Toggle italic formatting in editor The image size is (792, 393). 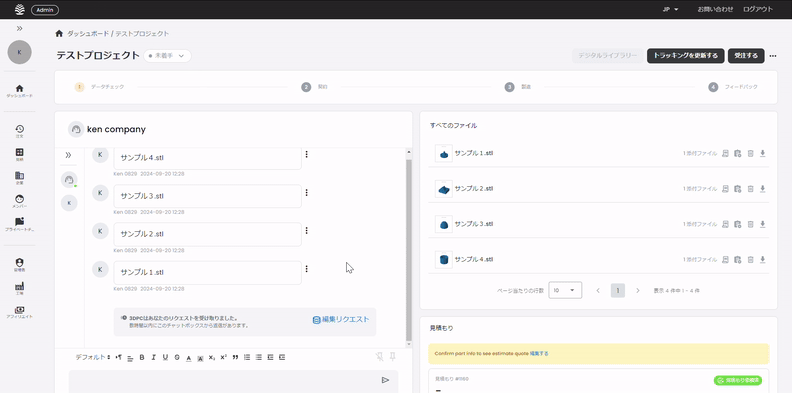tap(154, 357)
